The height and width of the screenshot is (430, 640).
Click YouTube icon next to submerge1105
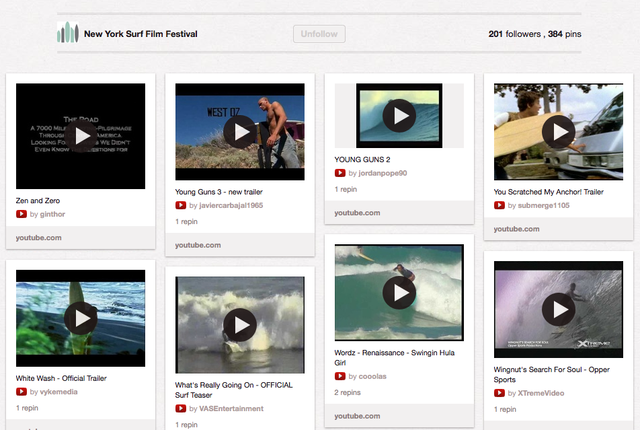(x=499, y=205)
